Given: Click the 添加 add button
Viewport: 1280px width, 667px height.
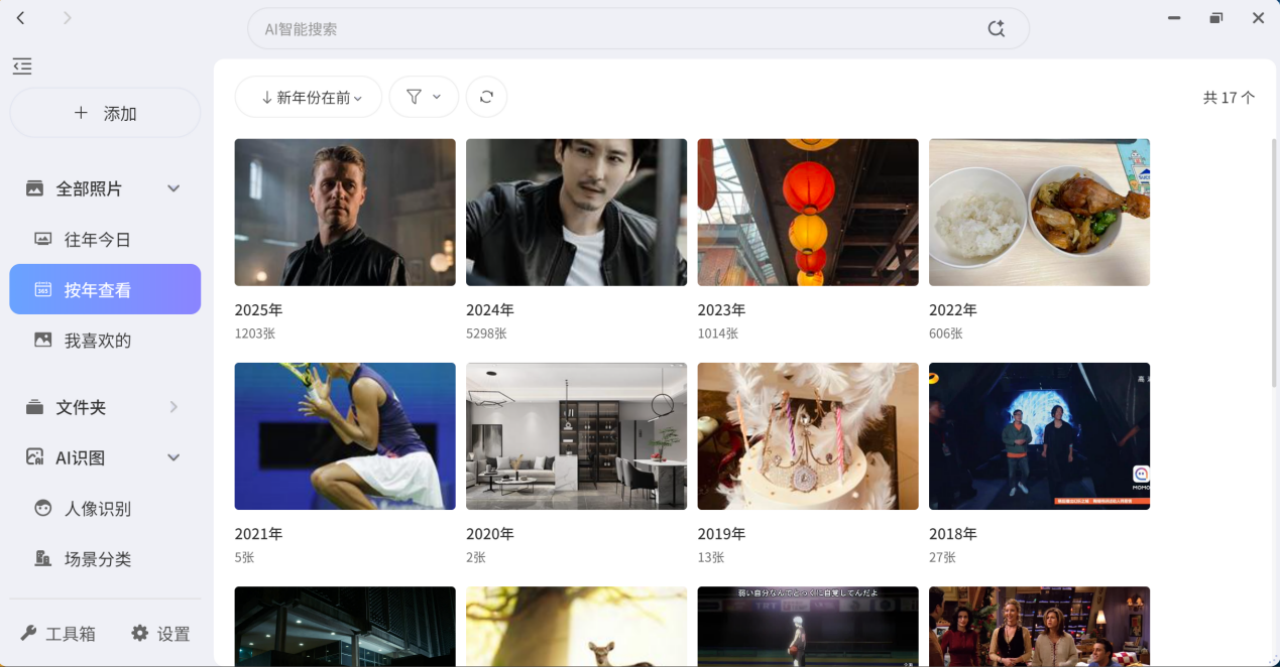Looking at the screenshot, I should (105, 113).
